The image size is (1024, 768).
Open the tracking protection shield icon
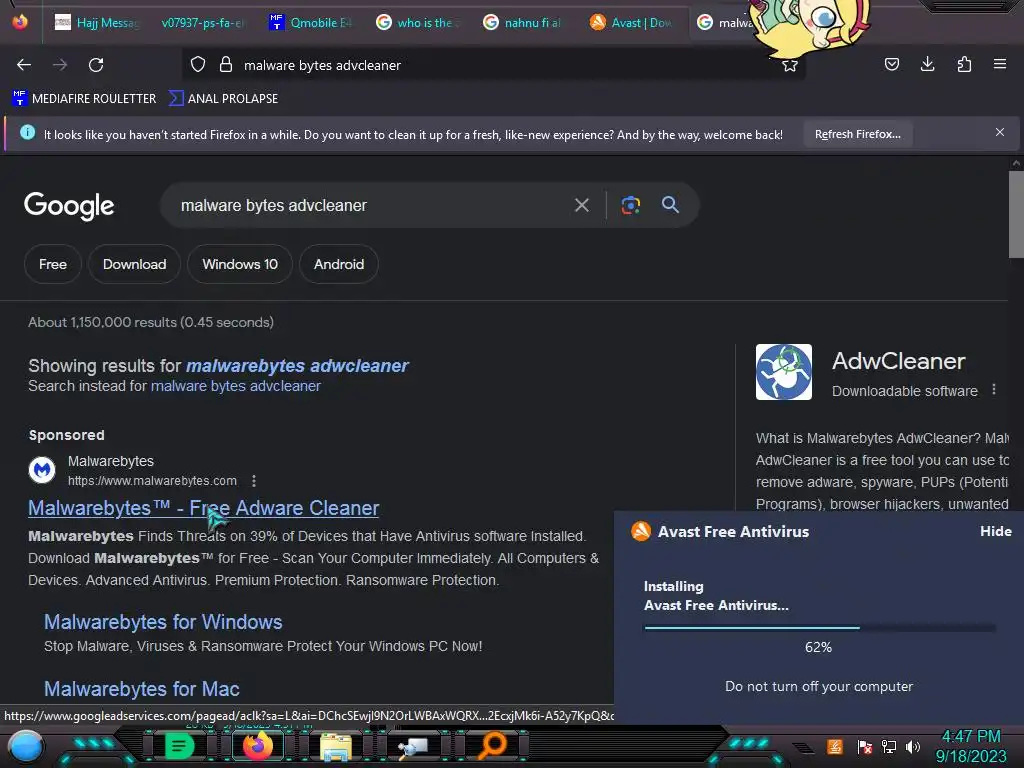198,65
